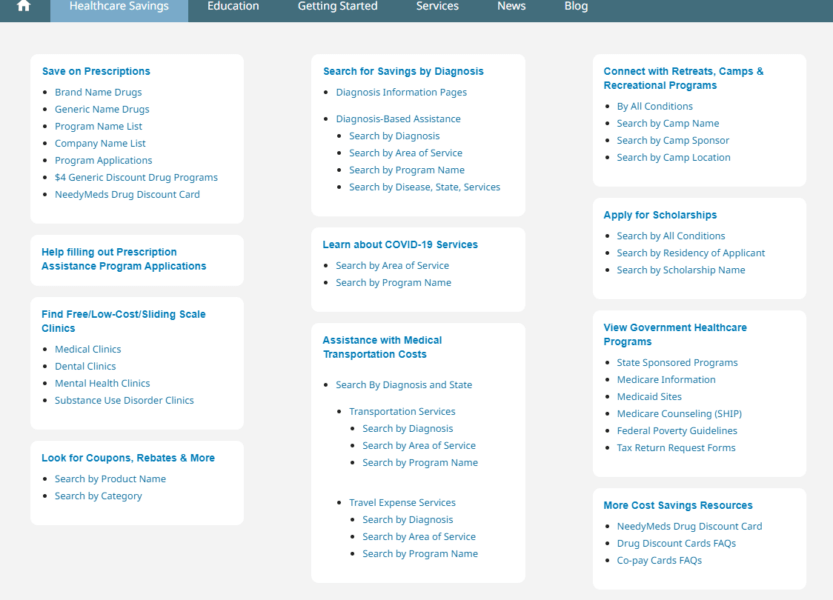This screenshot has width=833, height=600.
Task: Open the Education menu
Action: pyautogui.click(x=233, y=6)
